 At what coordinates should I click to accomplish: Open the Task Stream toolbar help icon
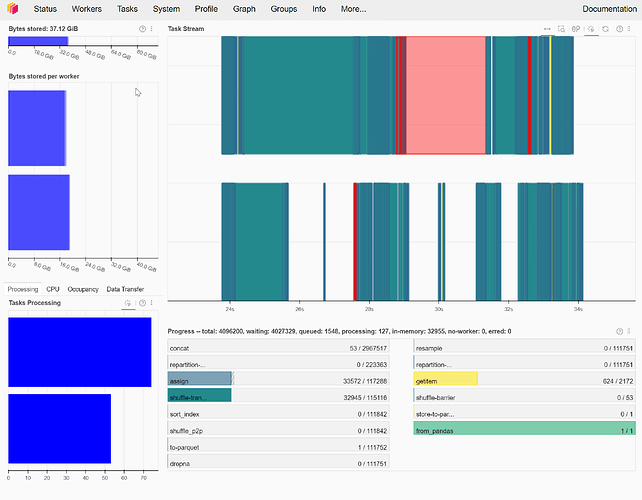pyautogui.click(x=619, y=29)
